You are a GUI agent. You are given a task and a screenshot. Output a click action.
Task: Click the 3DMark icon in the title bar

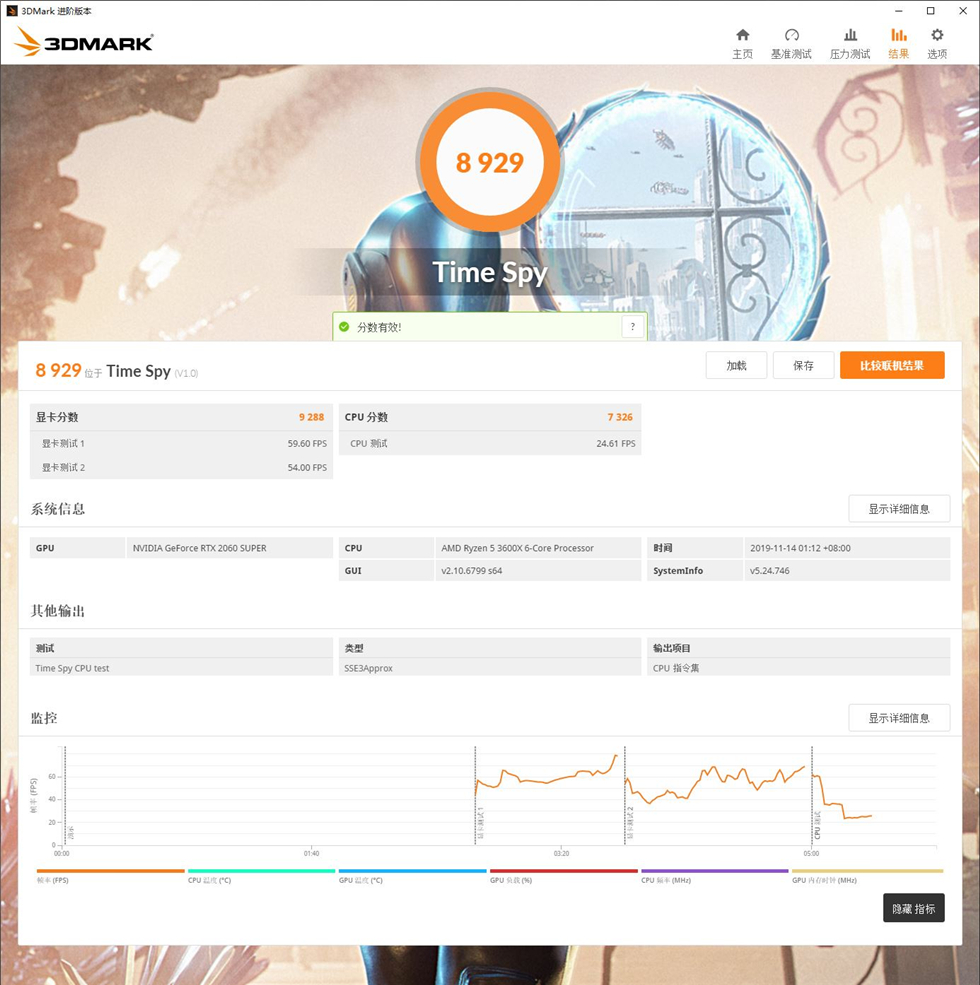tap(10, 10)
